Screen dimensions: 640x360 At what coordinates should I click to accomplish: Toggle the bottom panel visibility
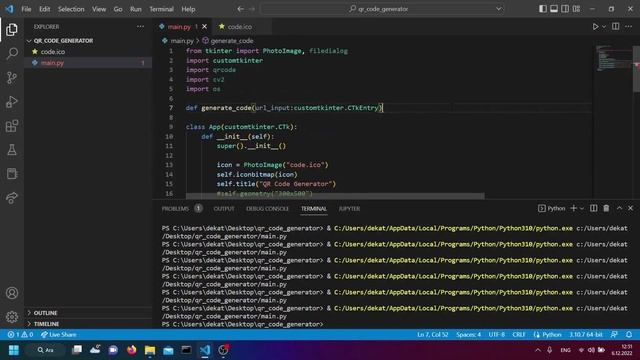point(554,9)
